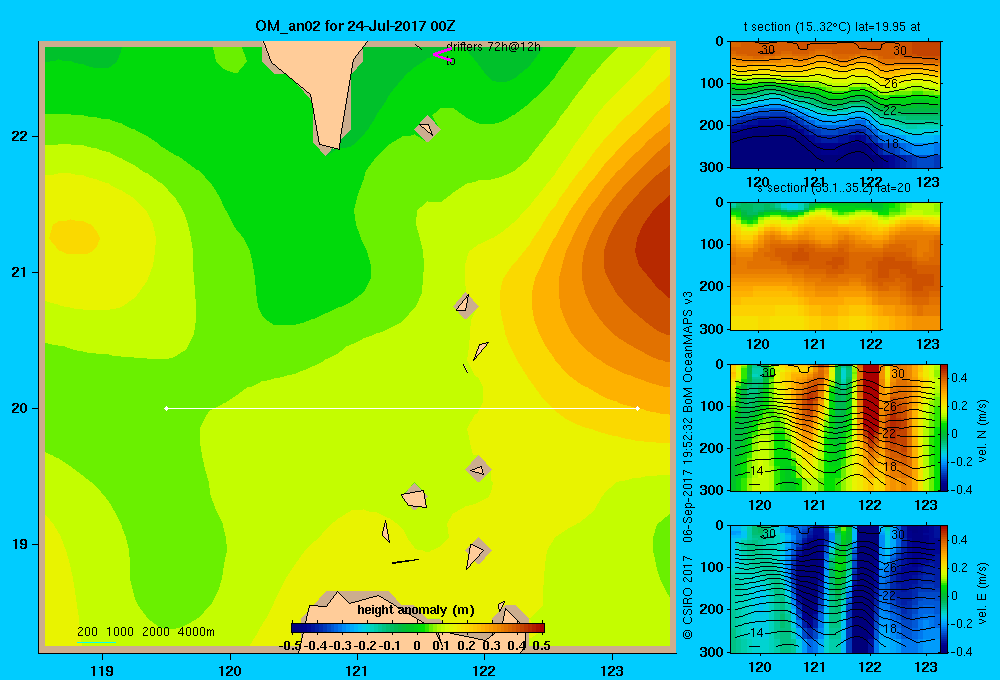The height and width of the screenshot is (680, 1000).
Task: Click longitude label 120 on main map axis
Action: 230,670
